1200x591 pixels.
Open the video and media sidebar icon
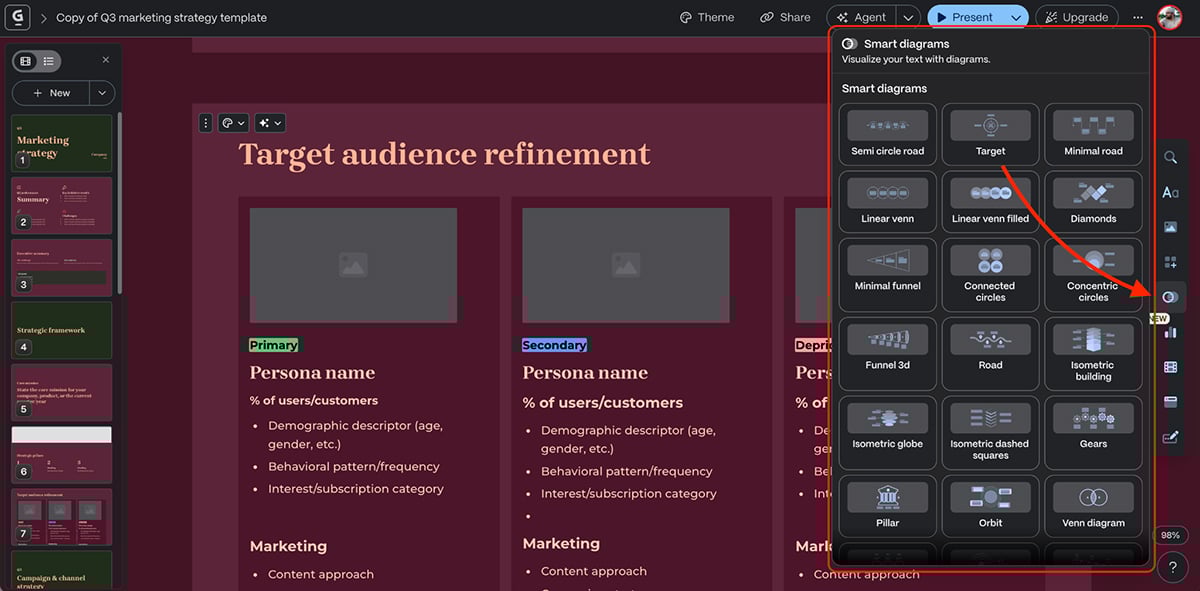tap(1170, 367)
